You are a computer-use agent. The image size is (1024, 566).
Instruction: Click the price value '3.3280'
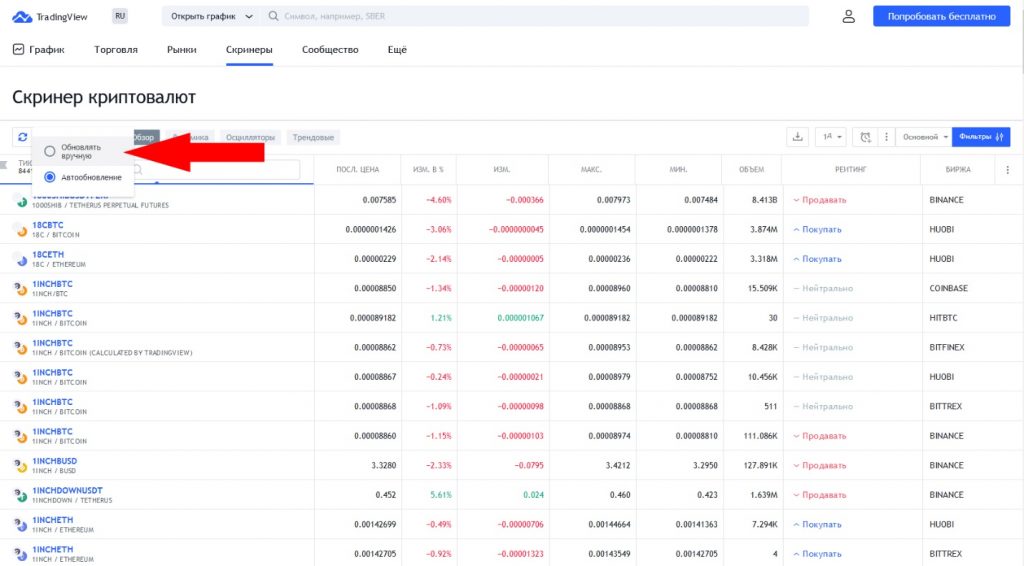(384, 465)
